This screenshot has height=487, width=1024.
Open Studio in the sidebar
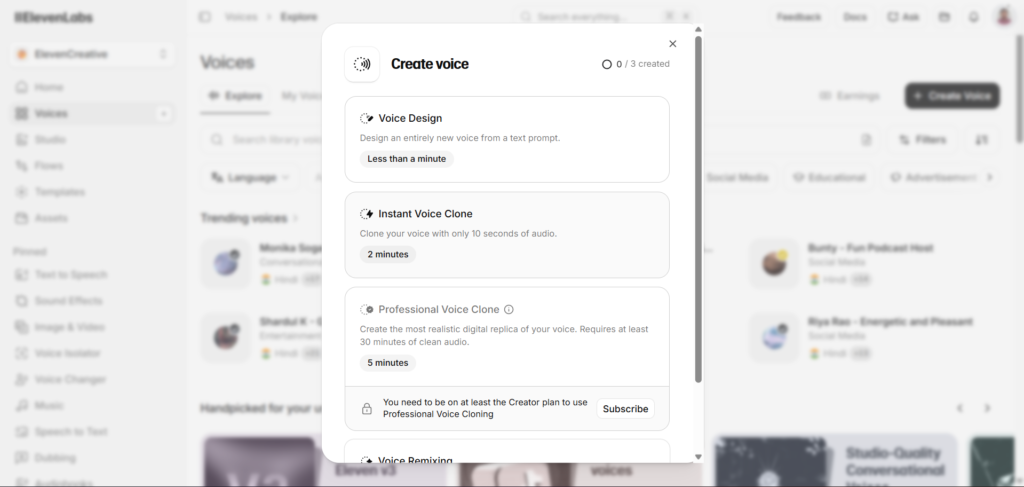[92, 140]
